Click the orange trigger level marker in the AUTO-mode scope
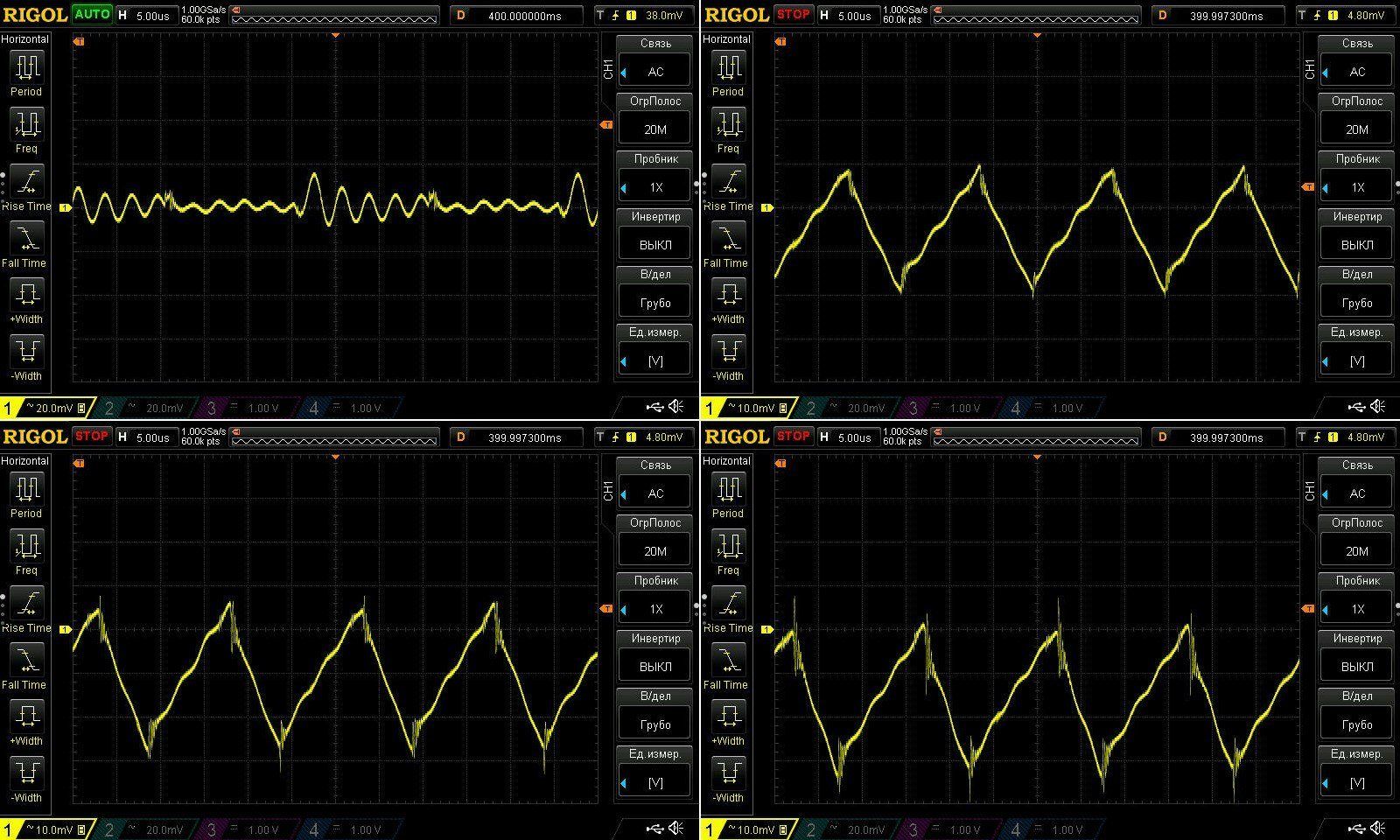 605,125
